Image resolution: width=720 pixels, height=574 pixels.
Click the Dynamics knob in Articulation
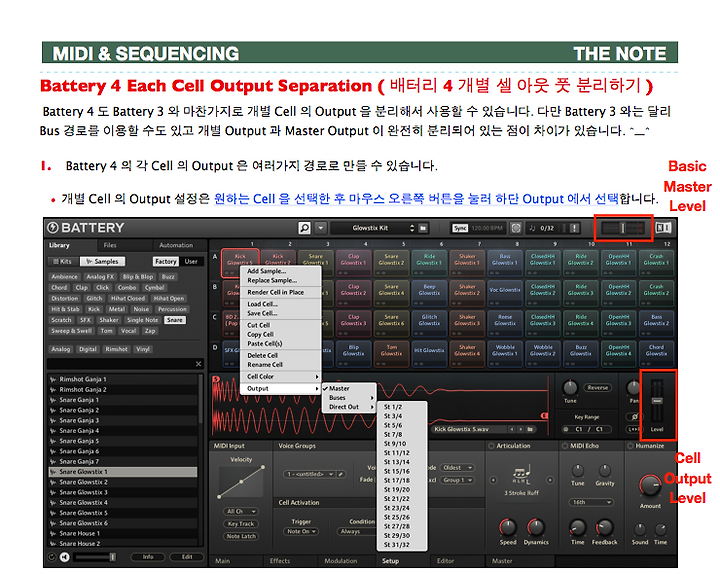[535, 528]
